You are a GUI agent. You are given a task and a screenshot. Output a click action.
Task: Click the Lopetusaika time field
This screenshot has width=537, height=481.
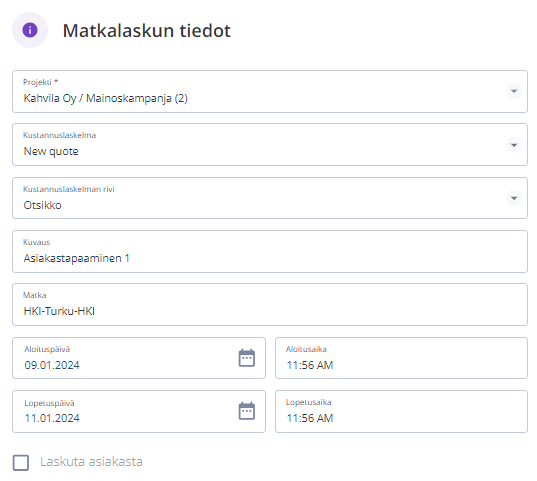pyautogui.click(x=401, y=411)
